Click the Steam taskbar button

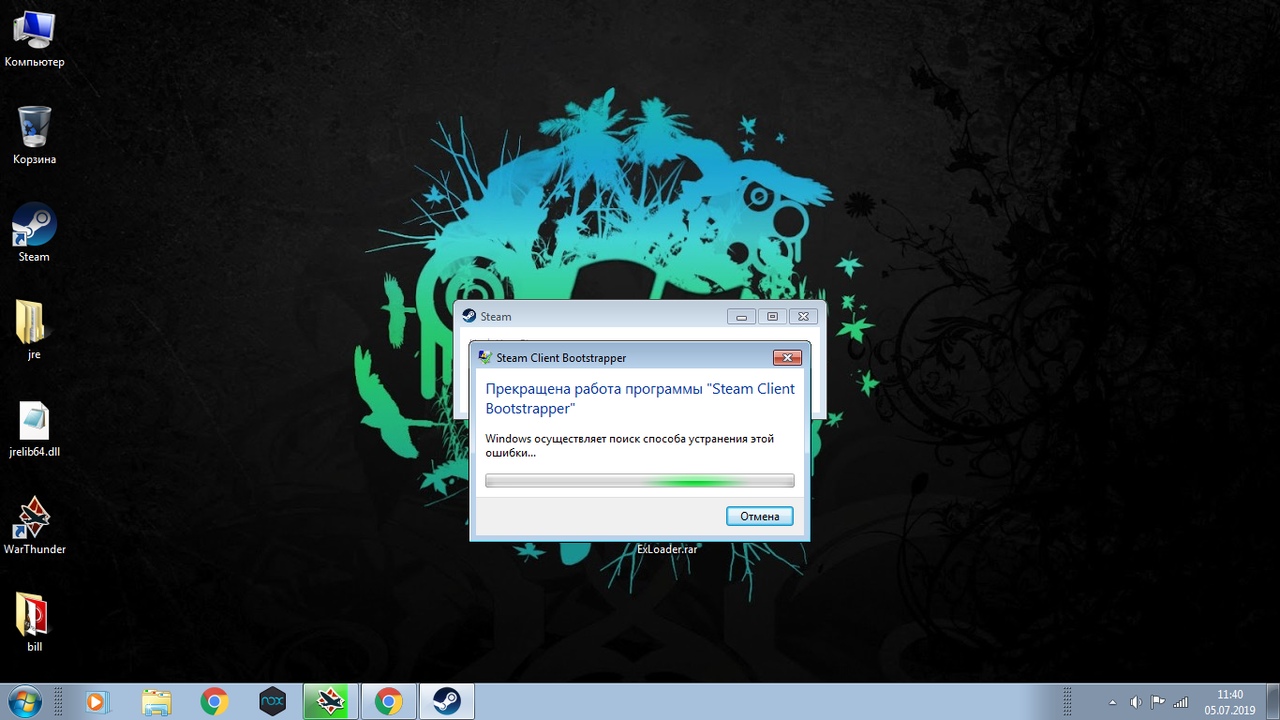(x=446, y=702)
